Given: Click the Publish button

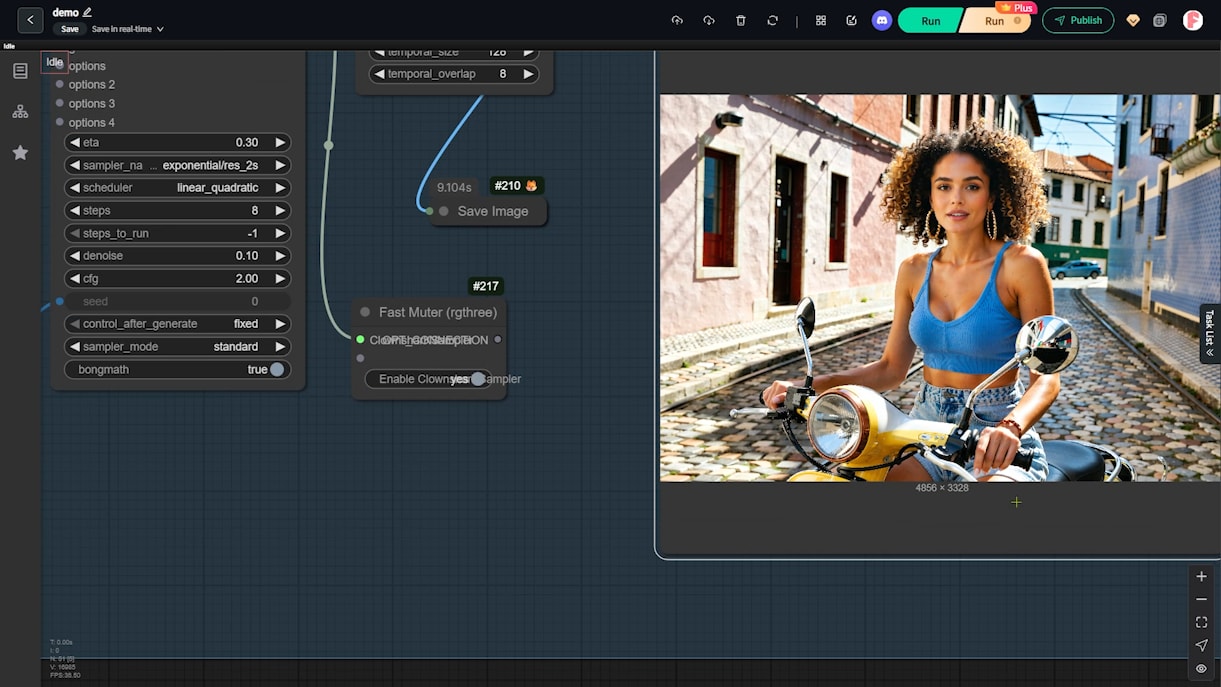Looking at the screenshot, I should pyautogui.click(x=1077, y=20).
